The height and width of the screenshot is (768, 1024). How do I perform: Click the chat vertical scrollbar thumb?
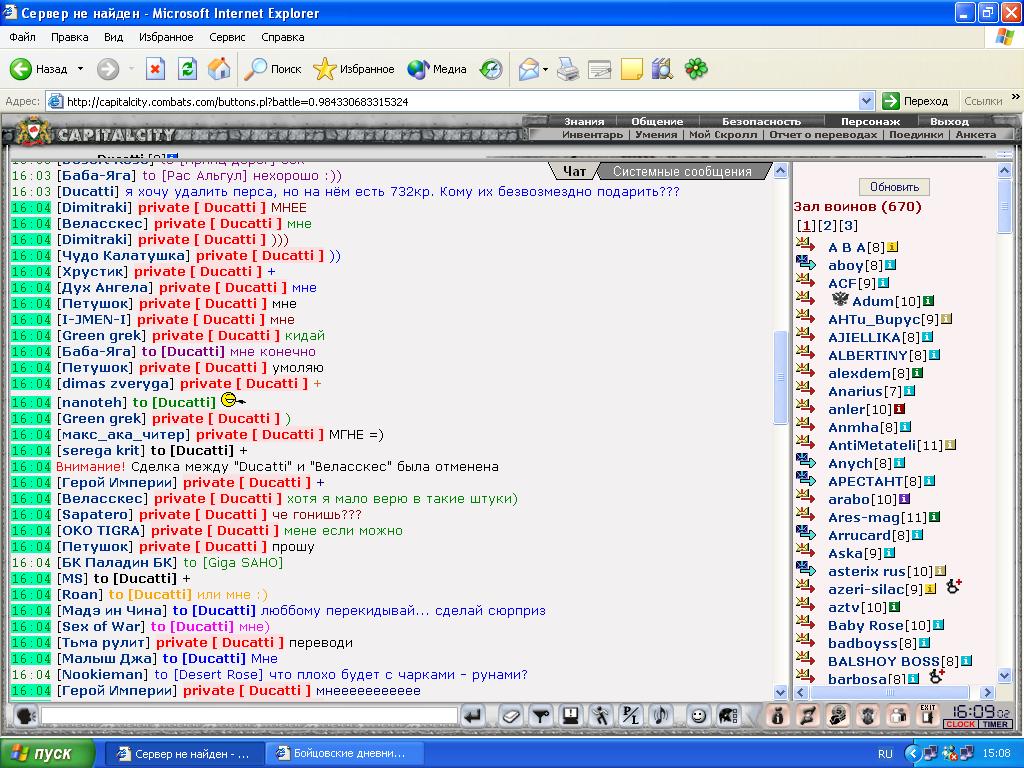click(x=780, y=377)
